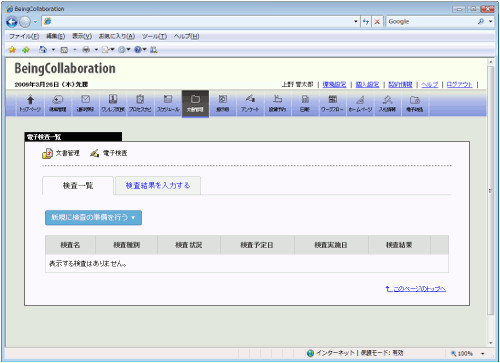The width and height of the screenshot is (500, 363).
Task: Click the 表示する検査はありません。 message
Action: point(88,264)
